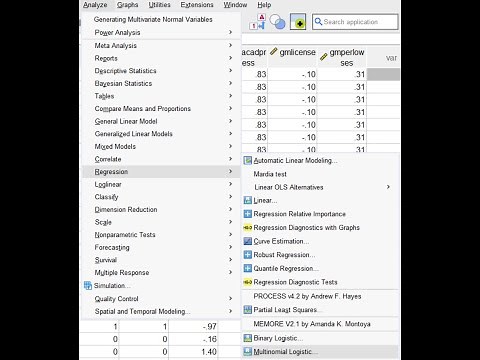
Task: Open Survival submenu
Action: pyautogui.click(x=161, y=260)
